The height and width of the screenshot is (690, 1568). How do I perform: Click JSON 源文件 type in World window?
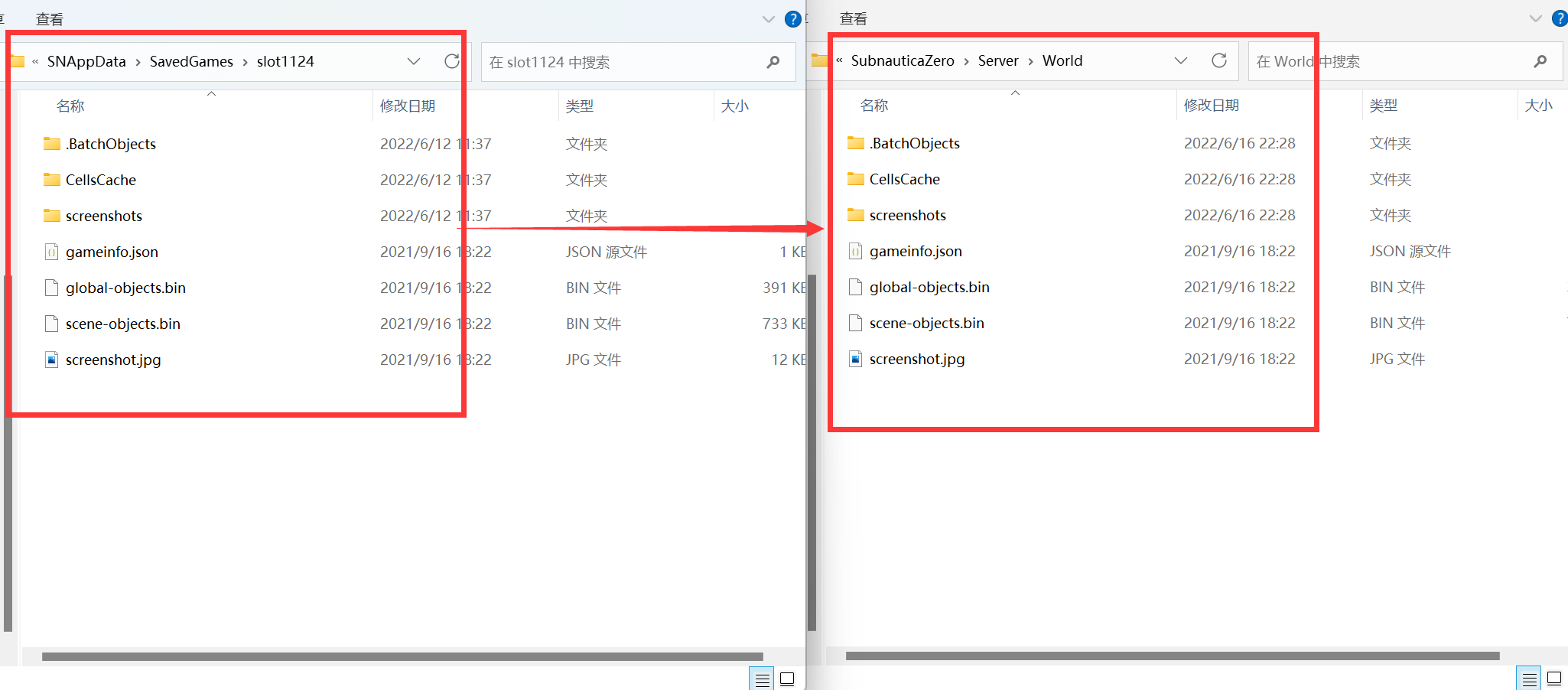pos(1410,251)
